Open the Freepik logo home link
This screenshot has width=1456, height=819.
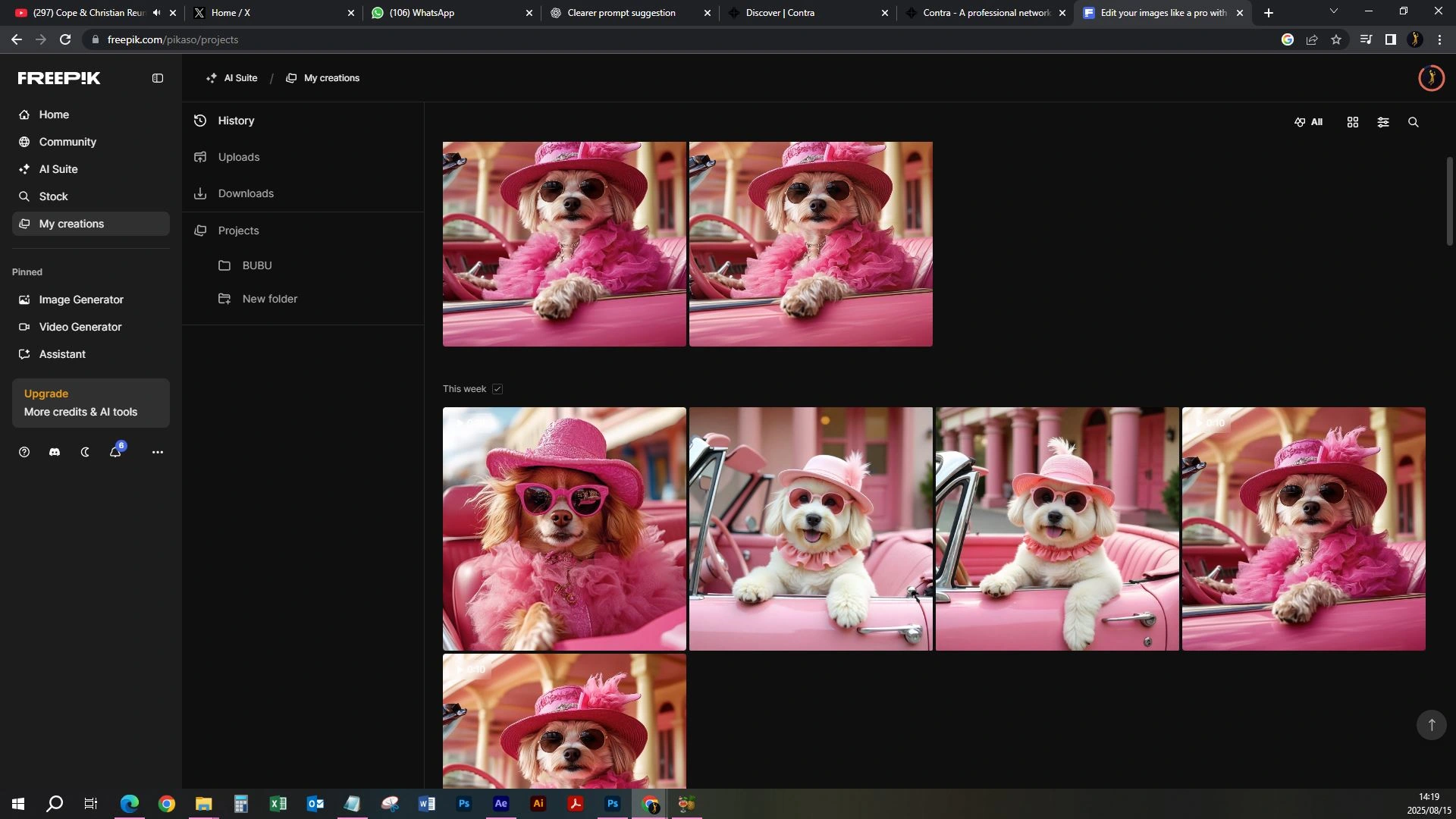[59, 78]
